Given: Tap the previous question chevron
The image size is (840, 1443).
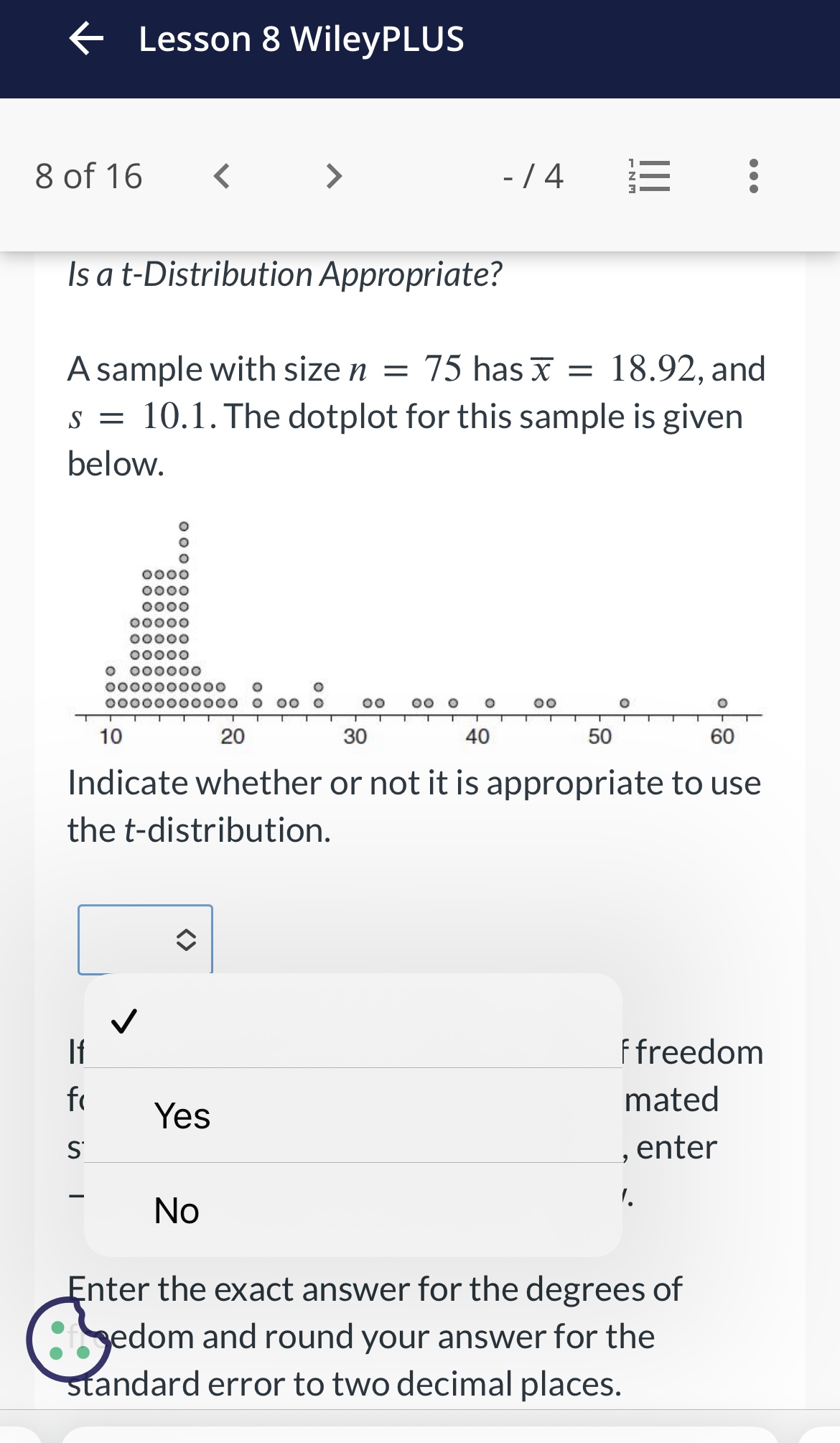Looking at the screenshot, I should pos(223,176).
